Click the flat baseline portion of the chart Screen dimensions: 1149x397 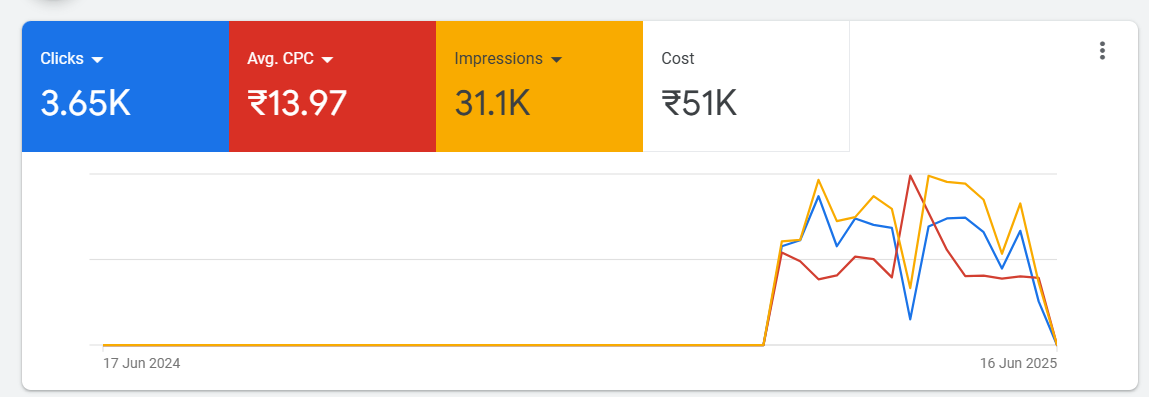pos(432,345)
